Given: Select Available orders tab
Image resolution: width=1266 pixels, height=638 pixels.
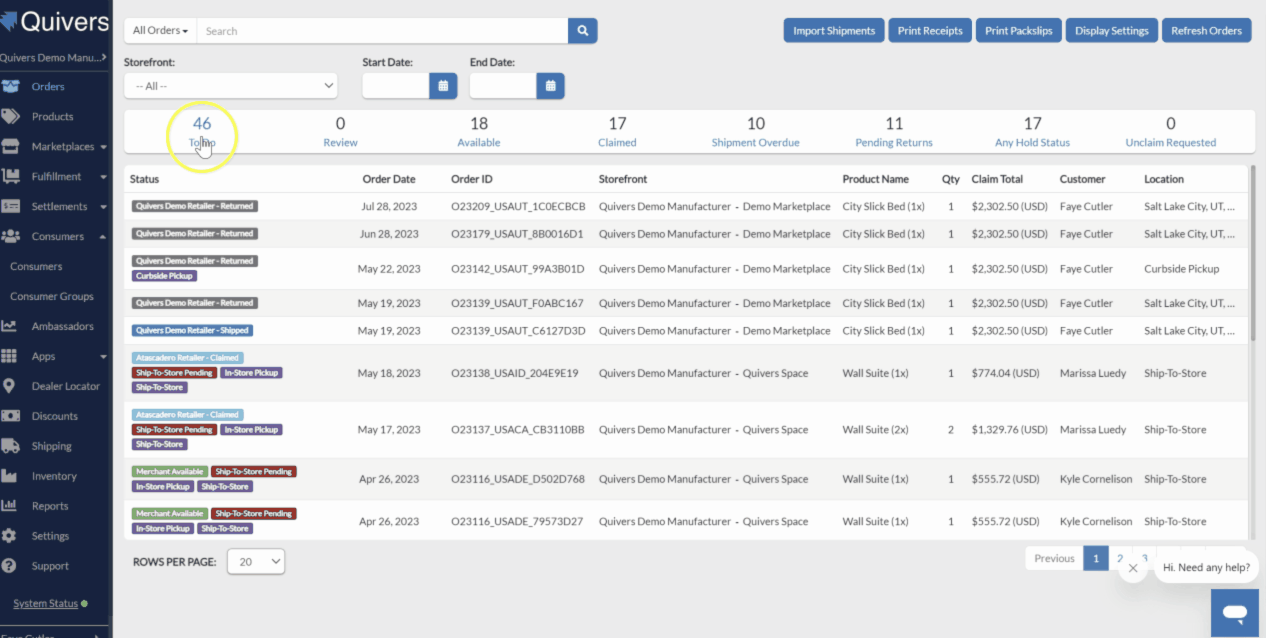Looking at the screenshot, I should [479, 132].
